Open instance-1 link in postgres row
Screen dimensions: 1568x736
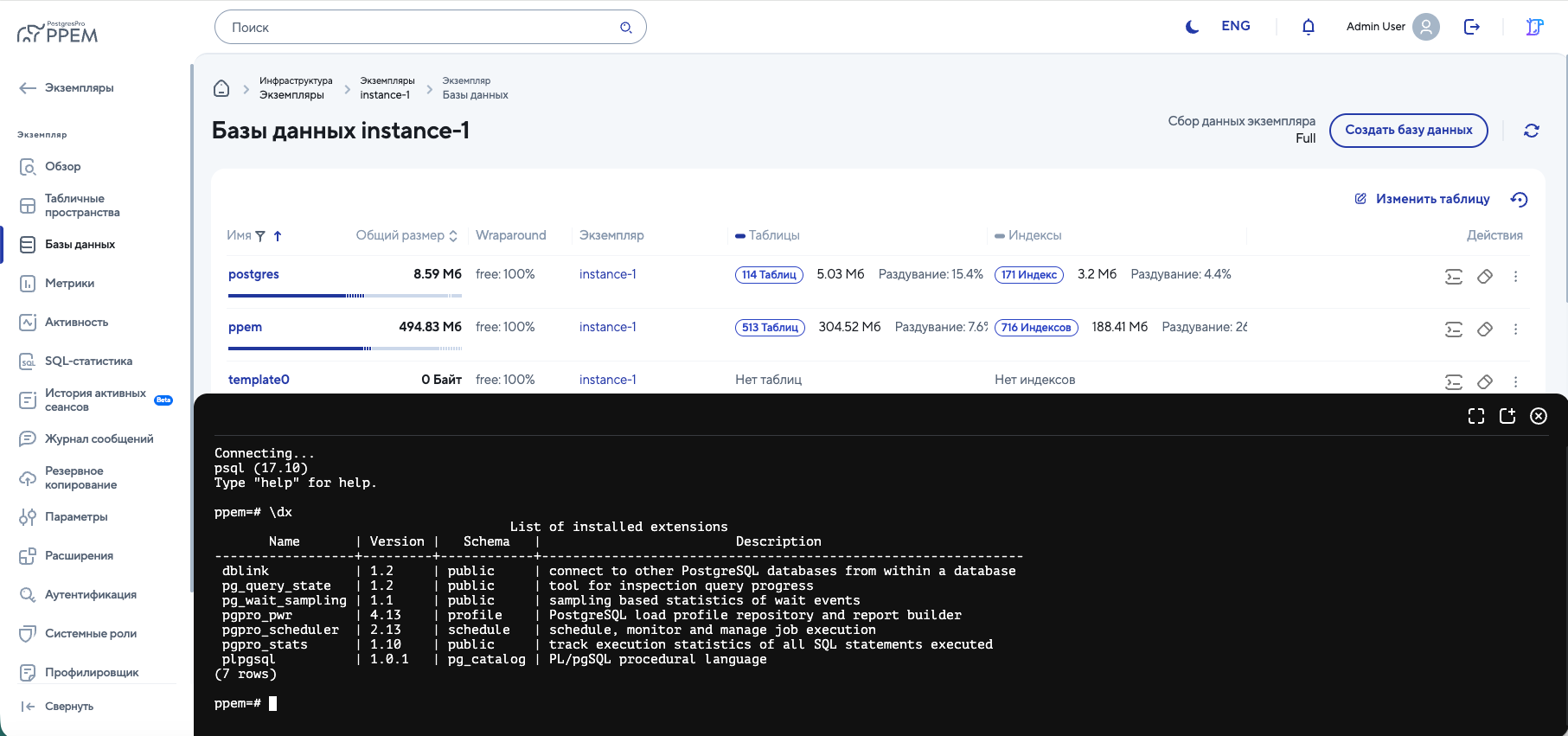[x=608, y=274]
